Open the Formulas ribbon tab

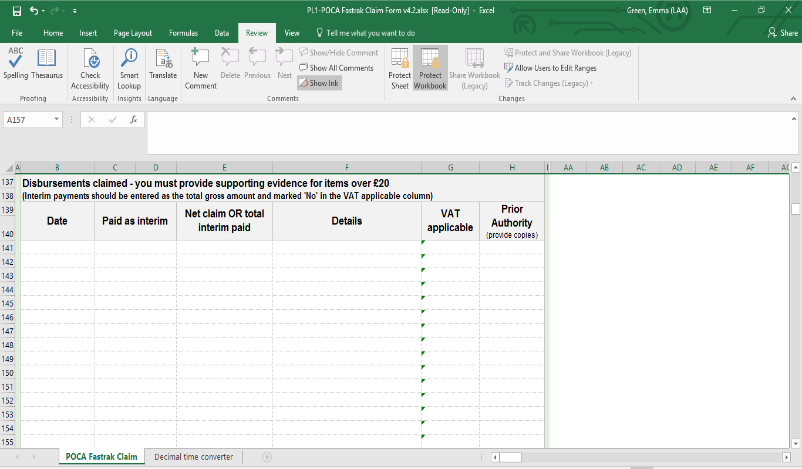pyautogui.click(x=183, y=33)
